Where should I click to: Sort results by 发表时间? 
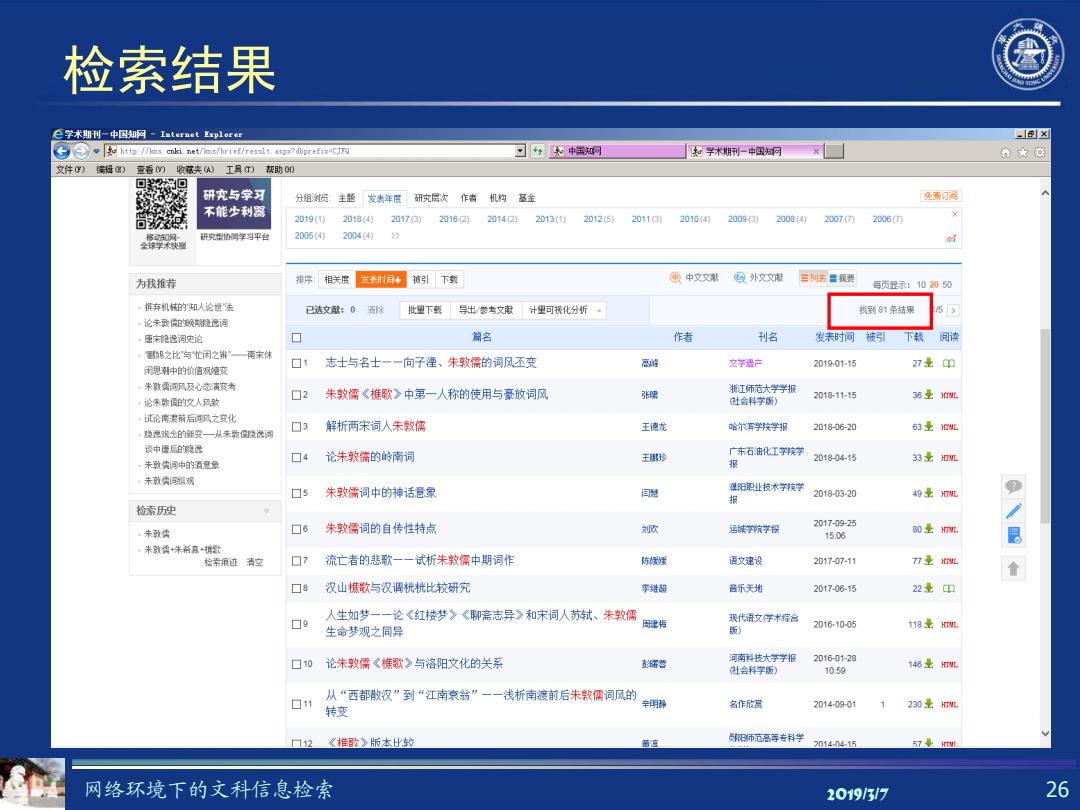click(381, 279)
